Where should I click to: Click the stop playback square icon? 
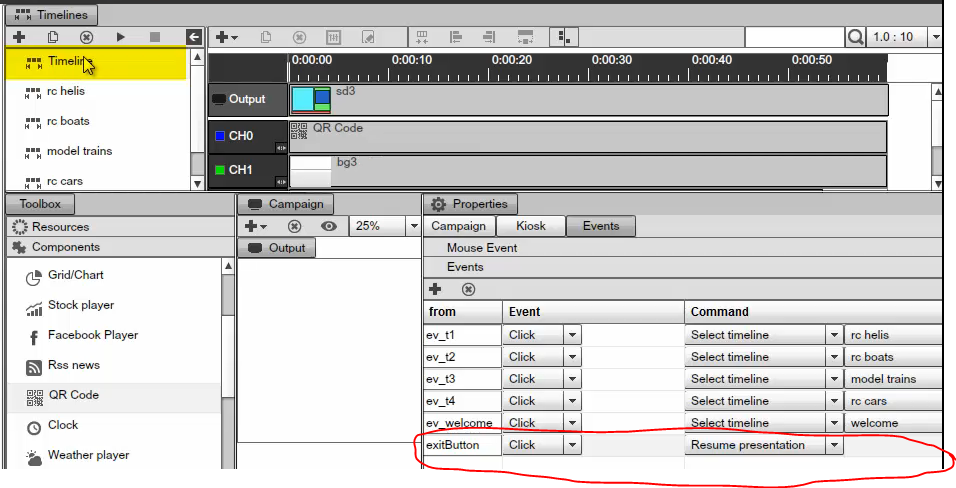(154, 37)
